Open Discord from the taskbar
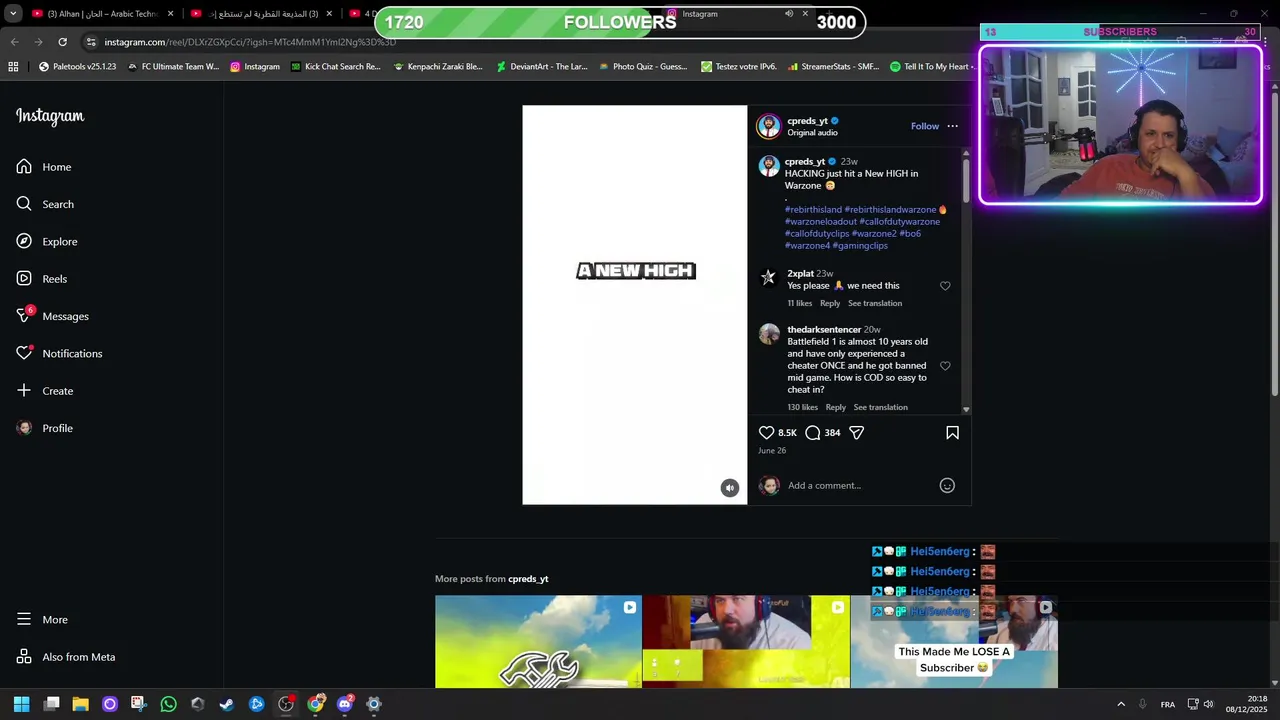Image resolution: width=1280 pixels, height=720 pixels. coord(345,704)
